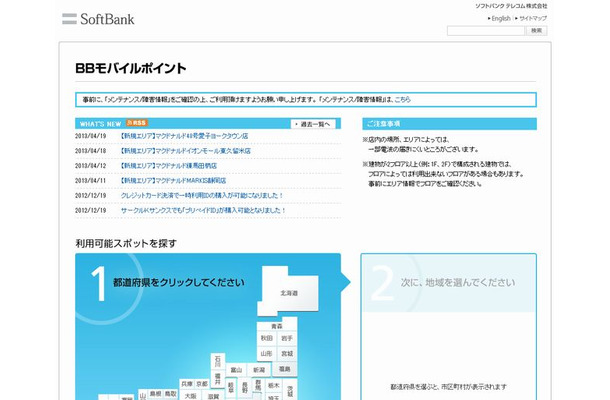Open the クレジットカード決済 news link
Image resolution: width=610 pixels, height=400 pixels.
(202, 195)
